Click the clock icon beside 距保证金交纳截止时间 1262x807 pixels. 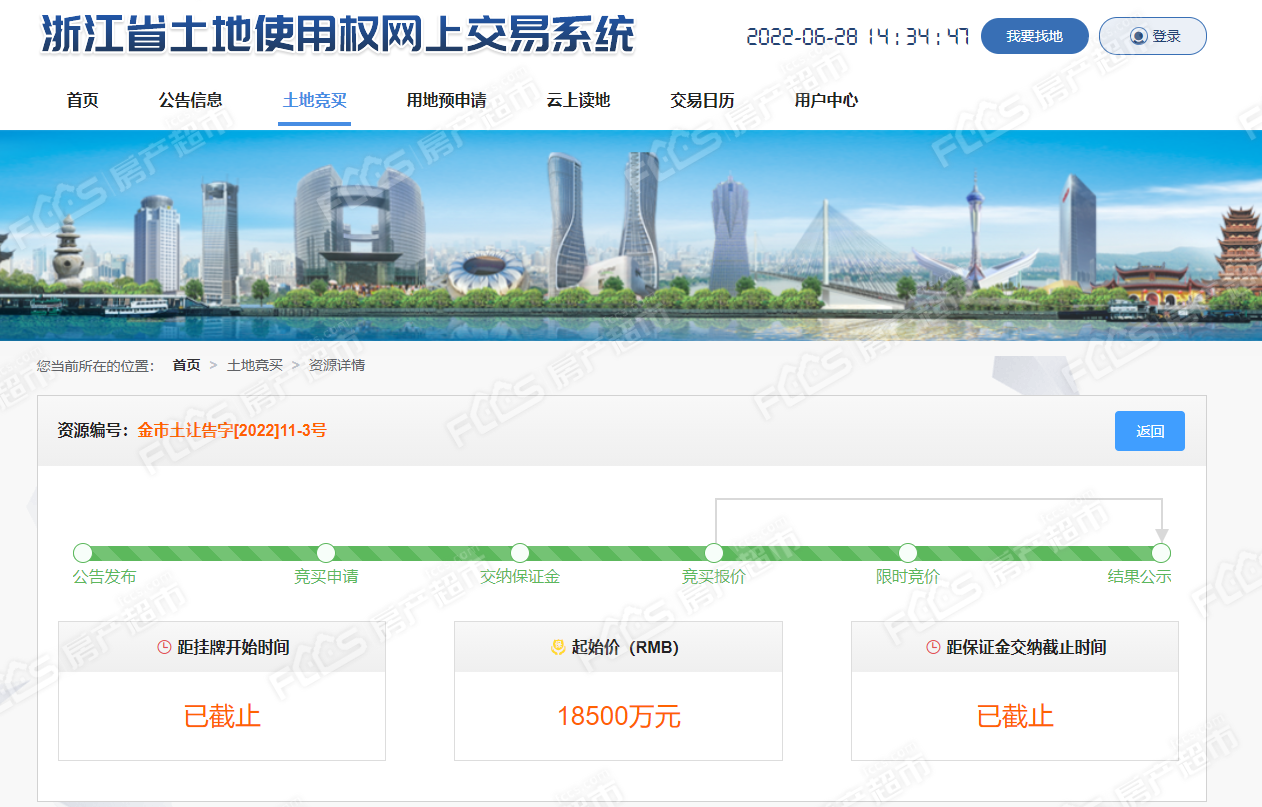tap(933, 647)
